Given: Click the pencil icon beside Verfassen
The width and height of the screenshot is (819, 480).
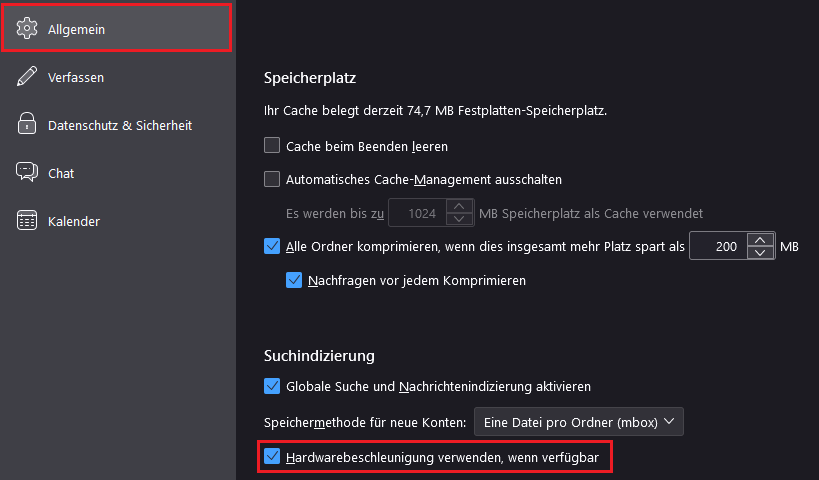Looking at the screenshot, I should (x=27, y=76).
